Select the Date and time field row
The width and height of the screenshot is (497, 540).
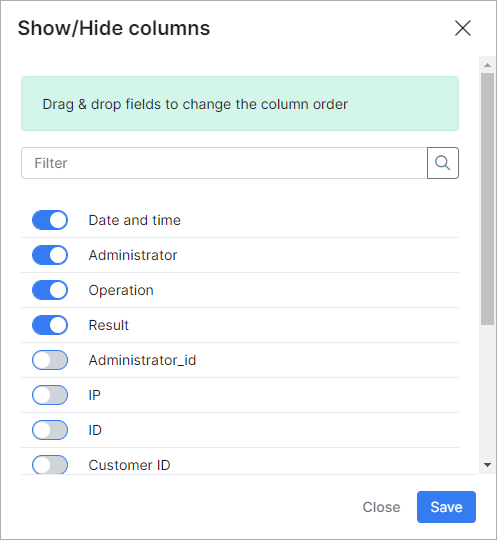(x=240, y=220)
